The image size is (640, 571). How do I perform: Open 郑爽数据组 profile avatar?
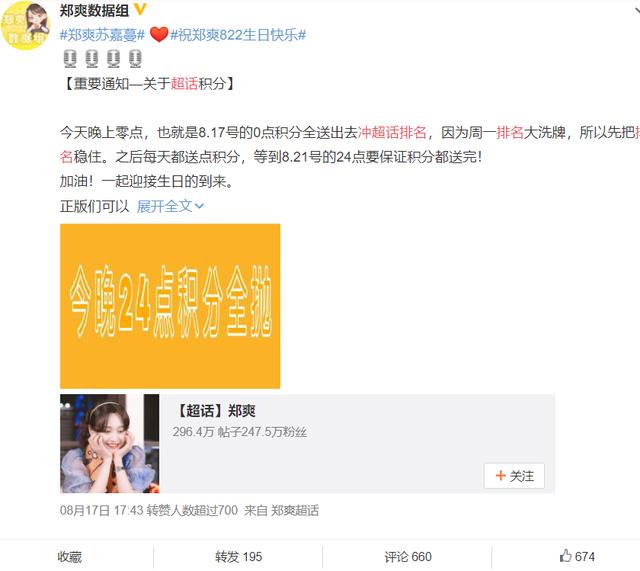point(24,25)
